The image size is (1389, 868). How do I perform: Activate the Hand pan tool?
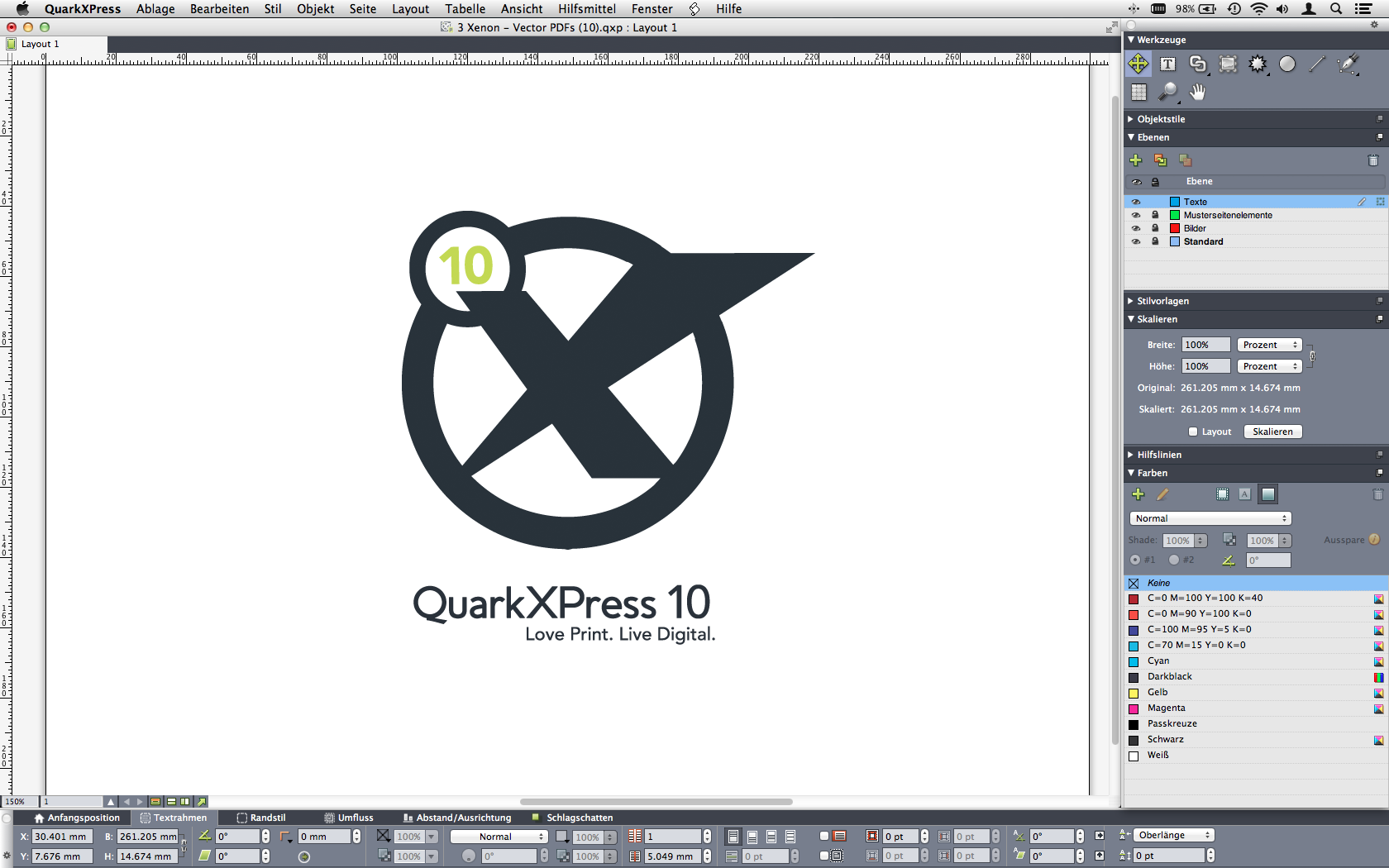(1197, 92)
